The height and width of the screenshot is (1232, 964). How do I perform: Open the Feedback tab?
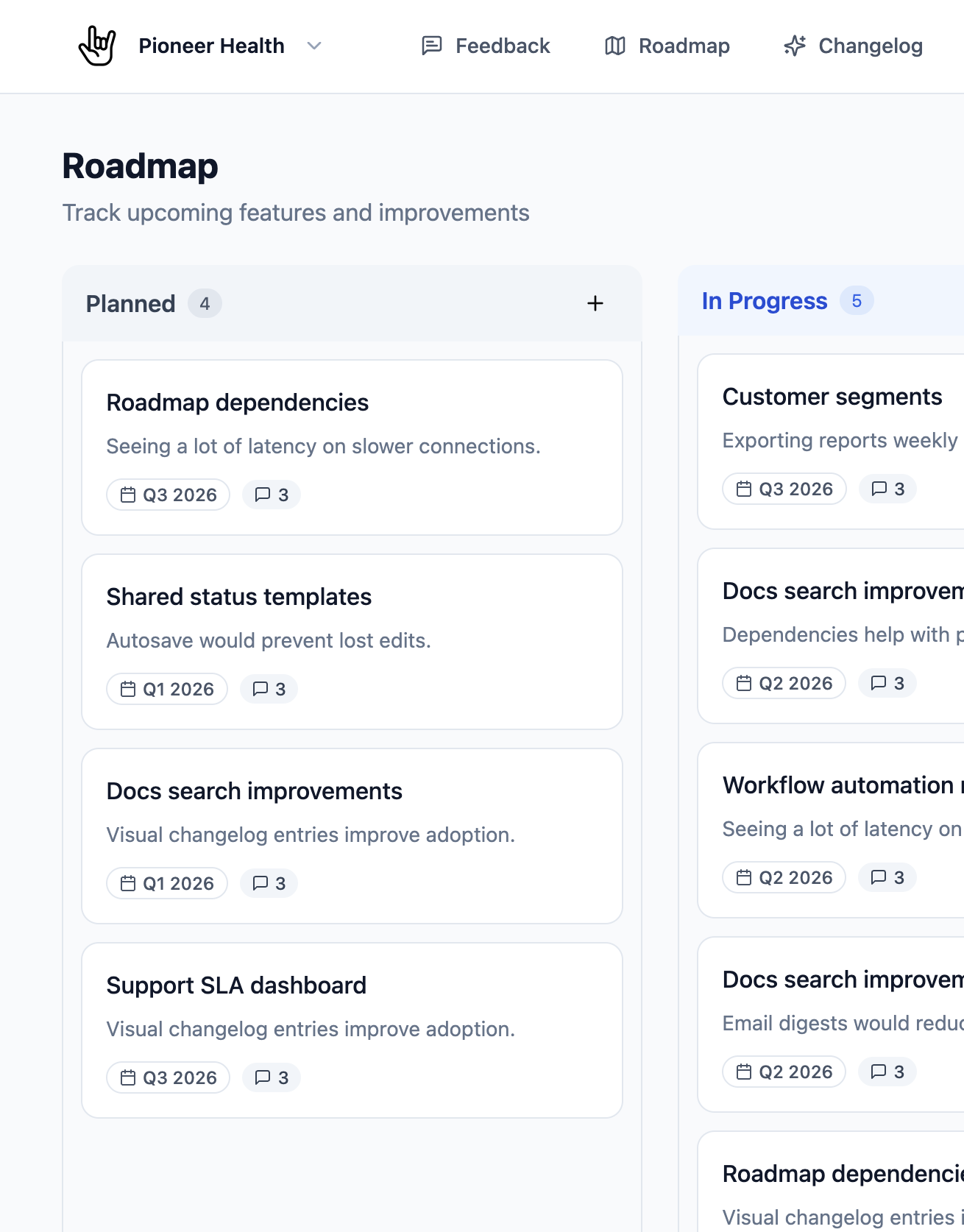pyautogui.click(x=486, y=46)
